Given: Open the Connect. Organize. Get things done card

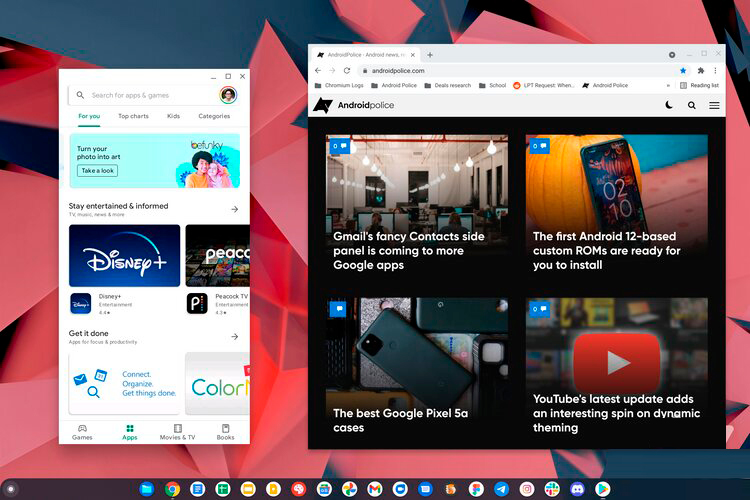Looking at the screenshot, I should pos(124,384).
